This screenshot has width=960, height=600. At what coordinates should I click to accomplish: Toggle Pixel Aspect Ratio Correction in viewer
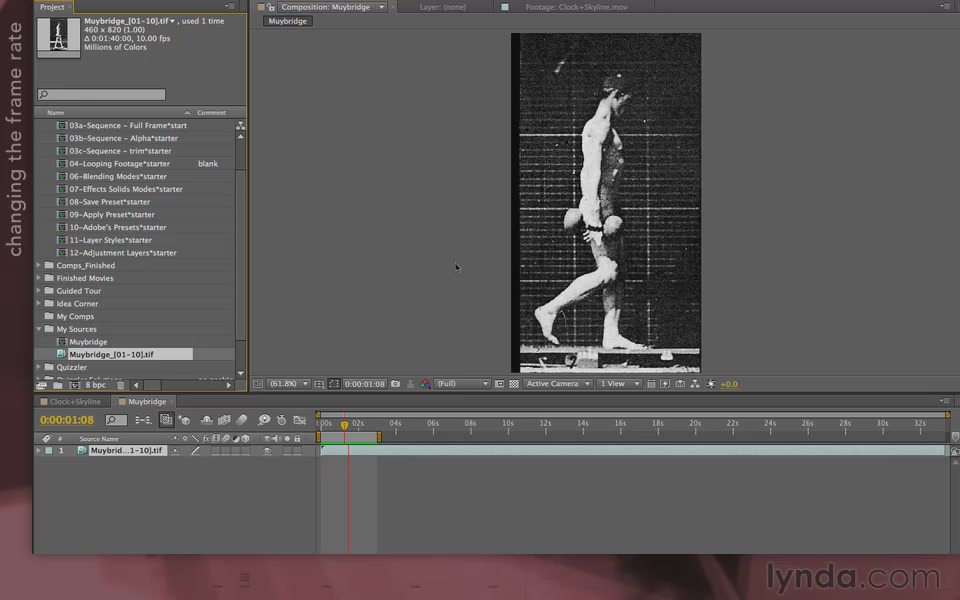(x=651, y=384)
